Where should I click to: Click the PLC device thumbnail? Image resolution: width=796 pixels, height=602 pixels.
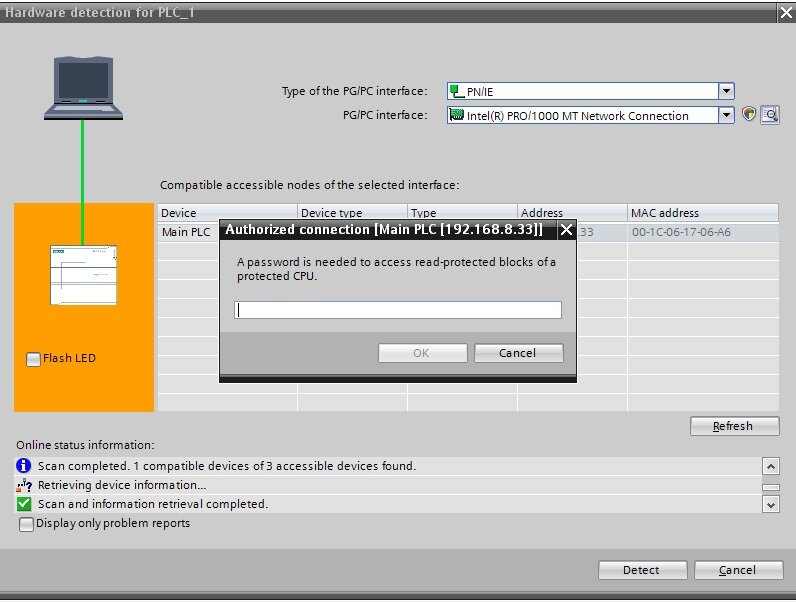[x=83, y=275]
